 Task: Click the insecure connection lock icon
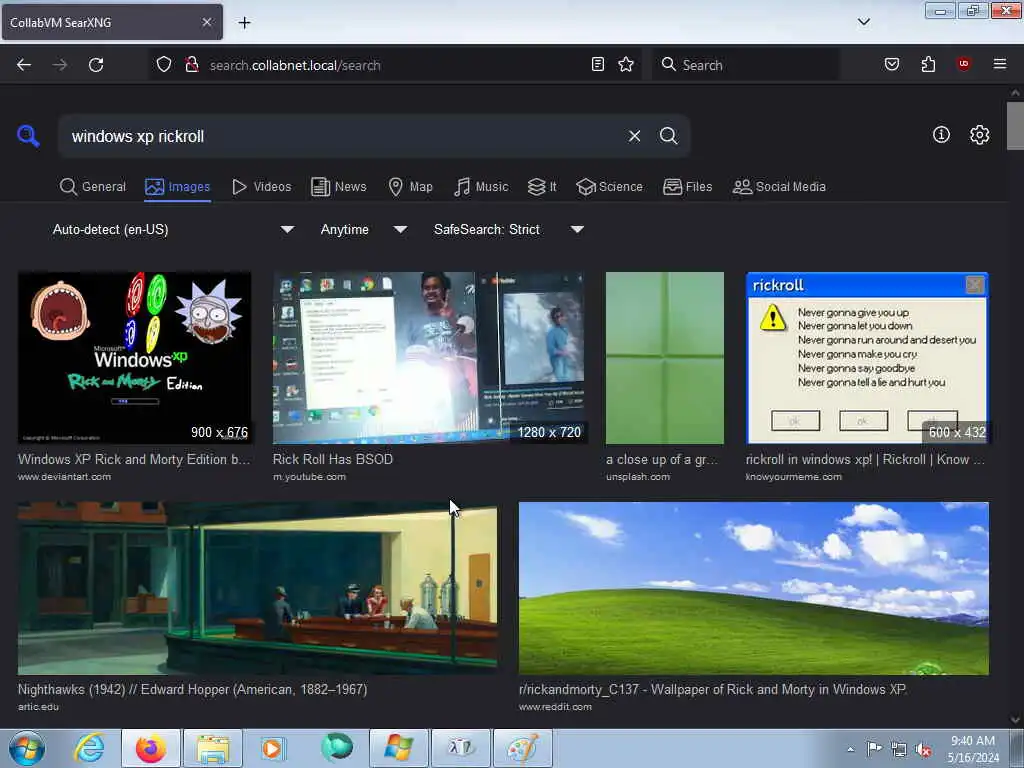click(191, 64)
